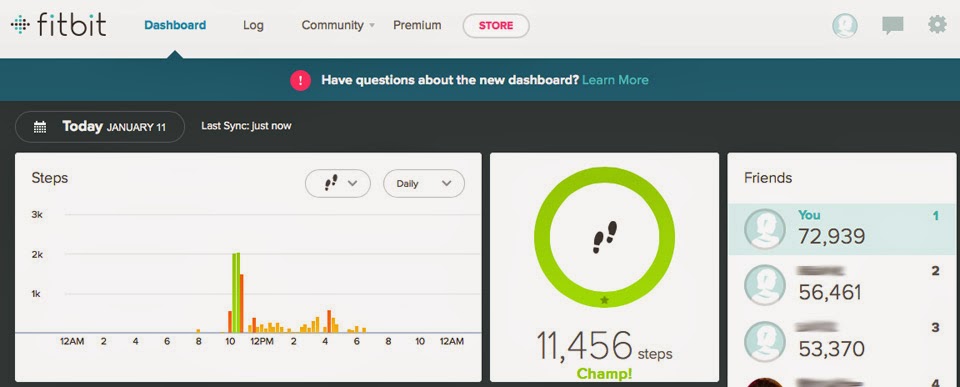
Task: Click the tallest green bar in Steps chart
Action: point(236,293)
